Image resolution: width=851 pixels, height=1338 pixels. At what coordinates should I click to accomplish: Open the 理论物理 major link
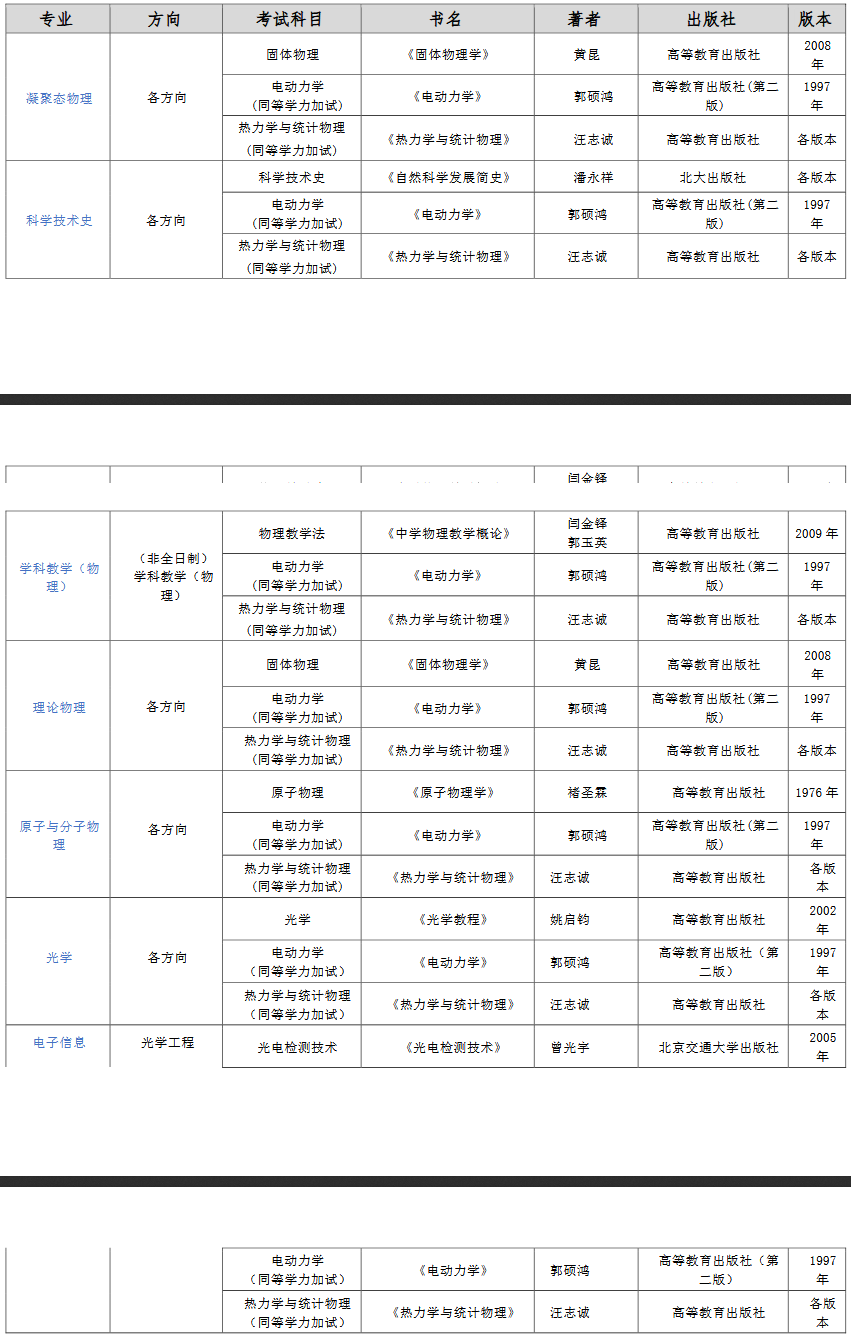click(x=59, y=707)
